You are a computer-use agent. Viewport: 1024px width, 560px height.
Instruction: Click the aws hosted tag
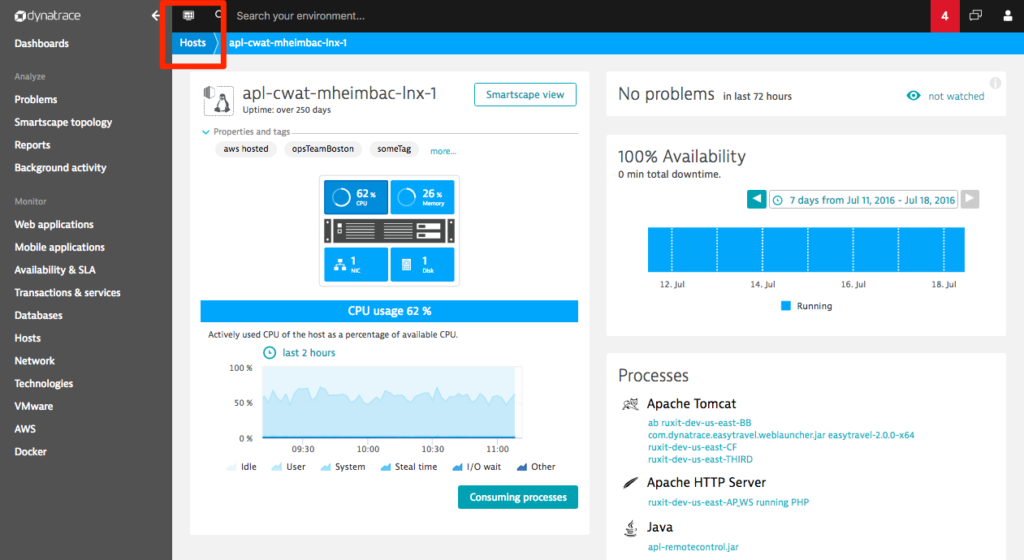coord(246,149)
